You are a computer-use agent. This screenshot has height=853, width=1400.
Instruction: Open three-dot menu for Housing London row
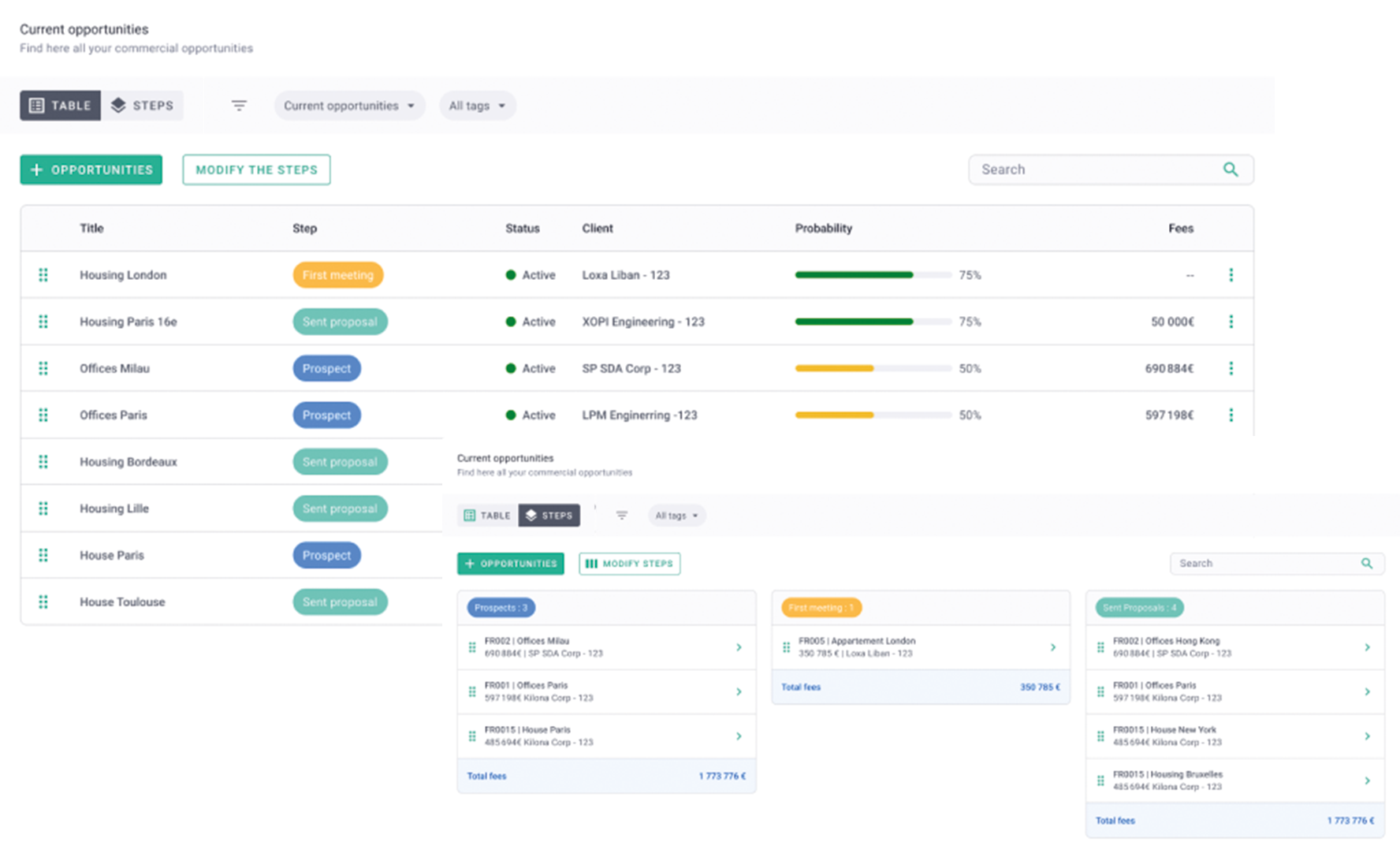point(1231,275)
